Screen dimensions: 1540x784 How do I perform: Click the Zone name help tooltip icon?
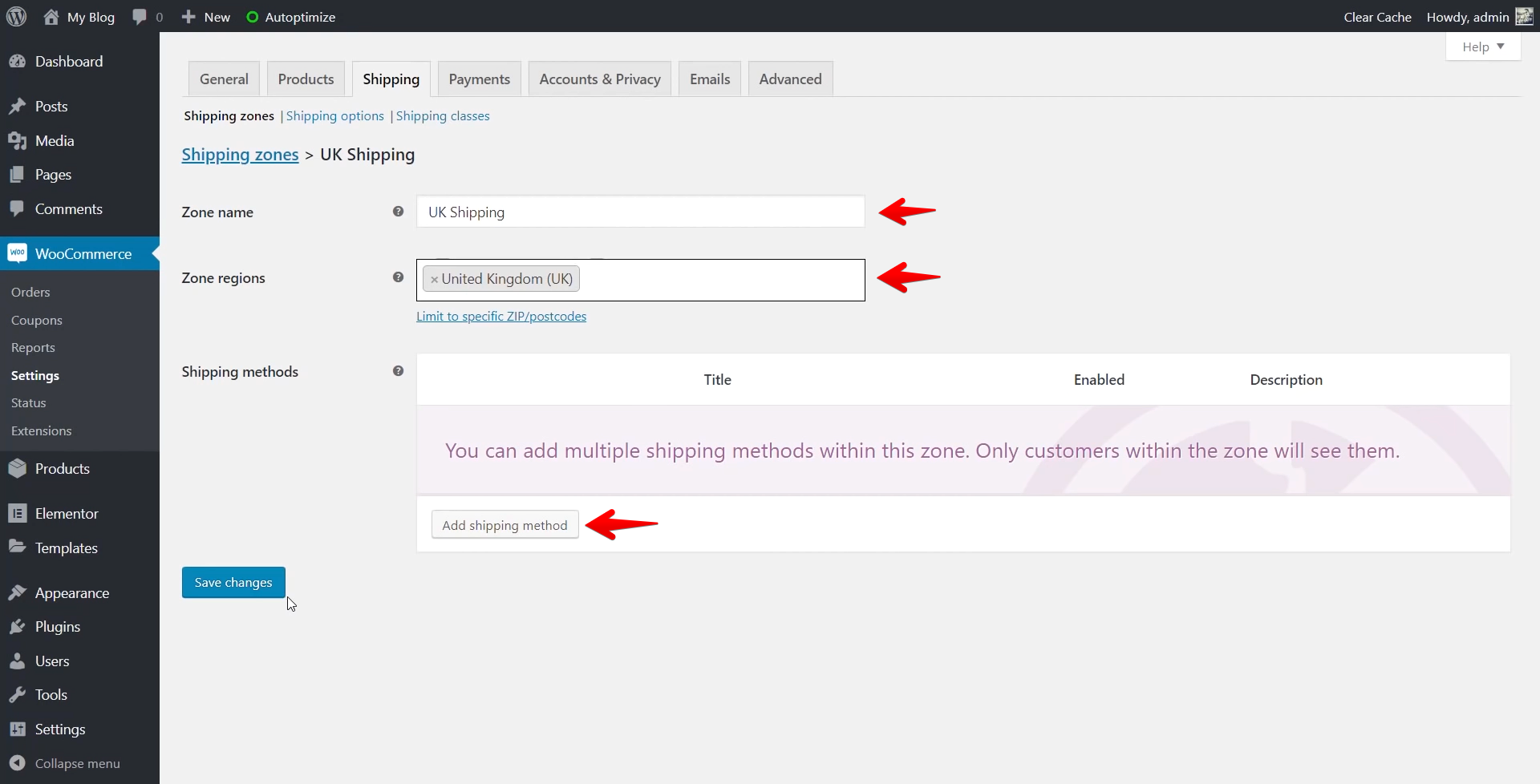pyautogui.click(x=398, y=212)
